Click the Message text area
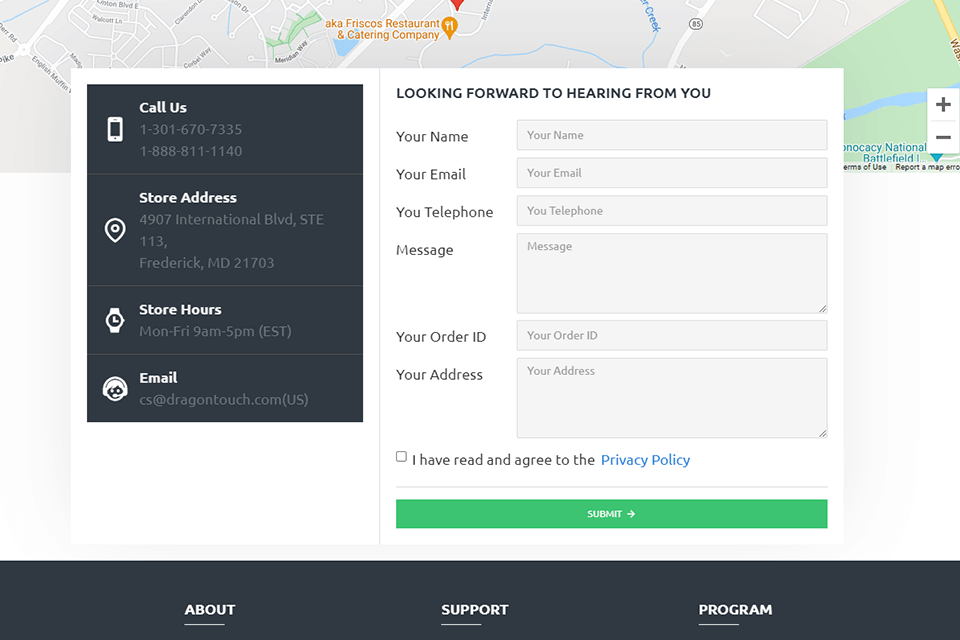Viewport: 960px width, 640px height. [671, 273]
